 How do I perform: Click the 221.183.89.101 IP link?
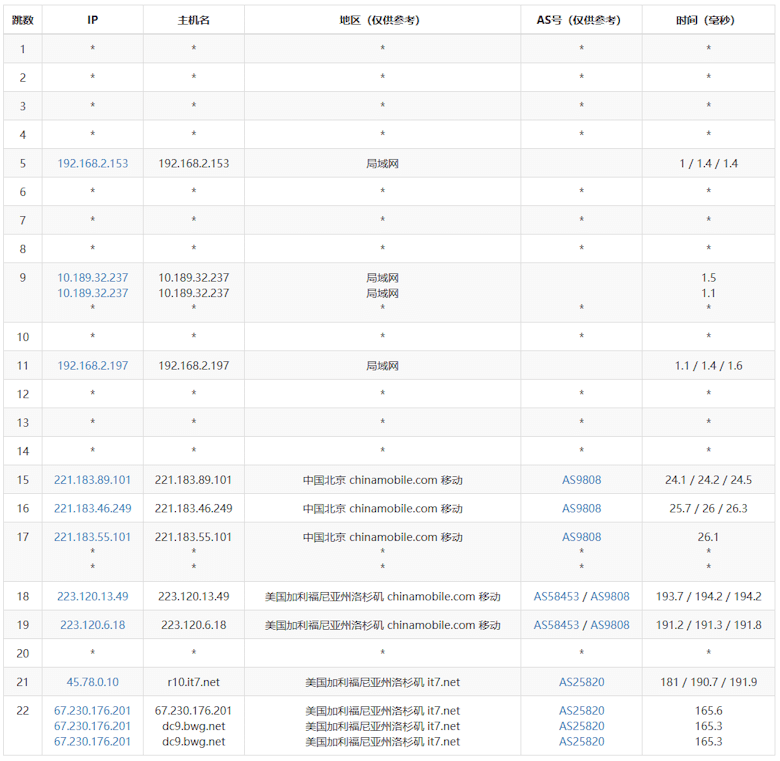point(92,480)
